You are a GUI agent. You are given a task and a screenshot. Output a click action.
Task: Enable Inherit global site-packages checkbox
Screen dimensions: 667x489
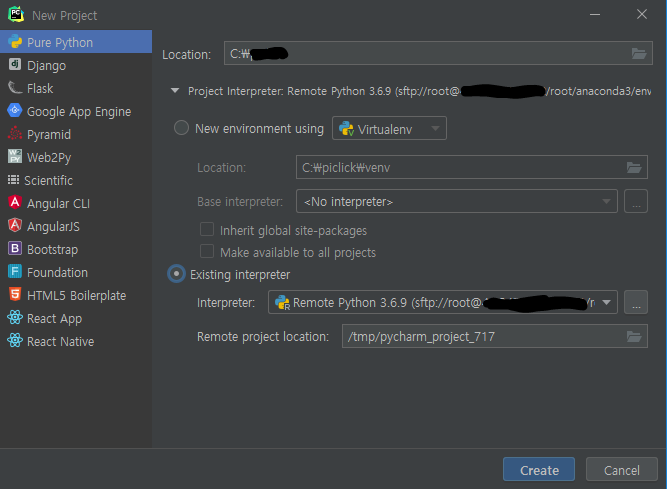[207, 229]
